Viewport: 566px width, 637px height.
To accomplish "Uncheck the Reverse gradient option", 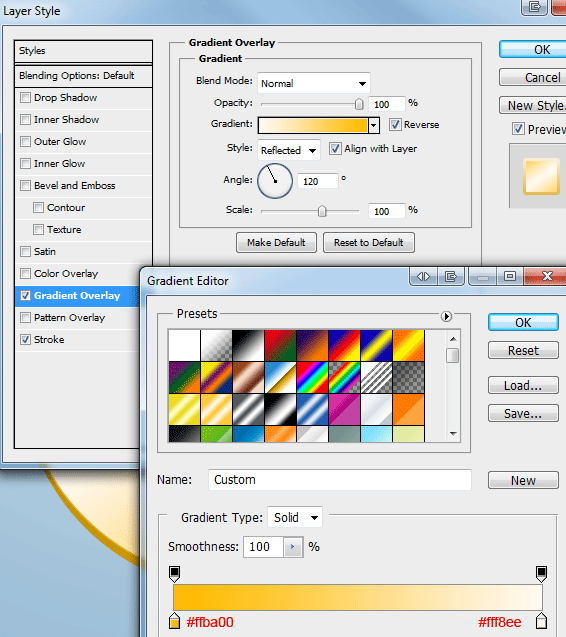I will (395, 124).
